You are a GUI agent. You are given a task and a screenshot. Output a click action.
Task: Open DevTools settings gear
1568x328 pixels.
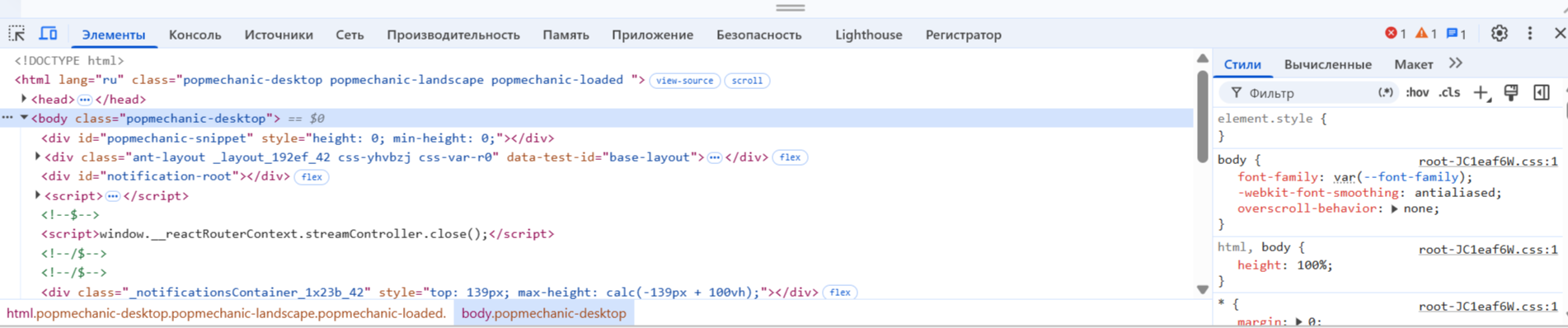point(1499,34)
